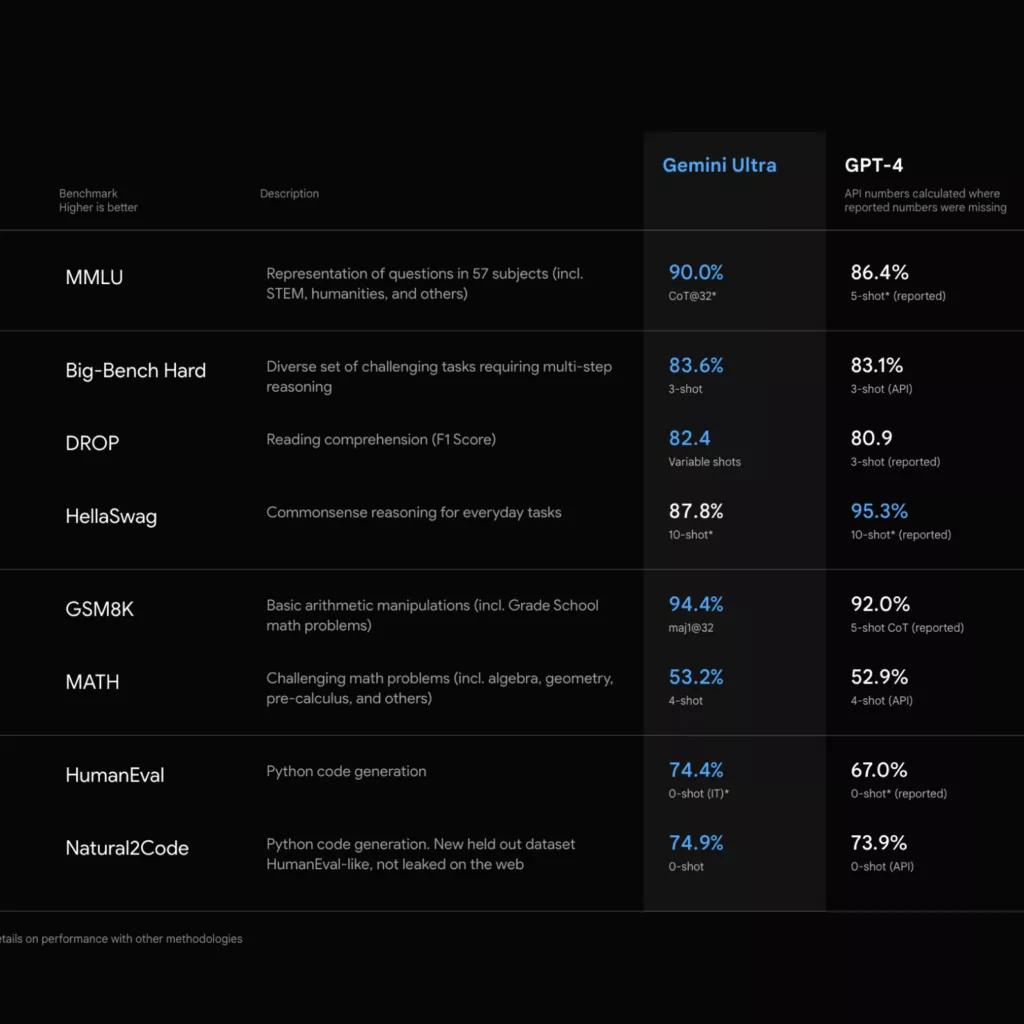Click the 'Reading comprehension (F1 Score)' description

click(x=381, y=440)
